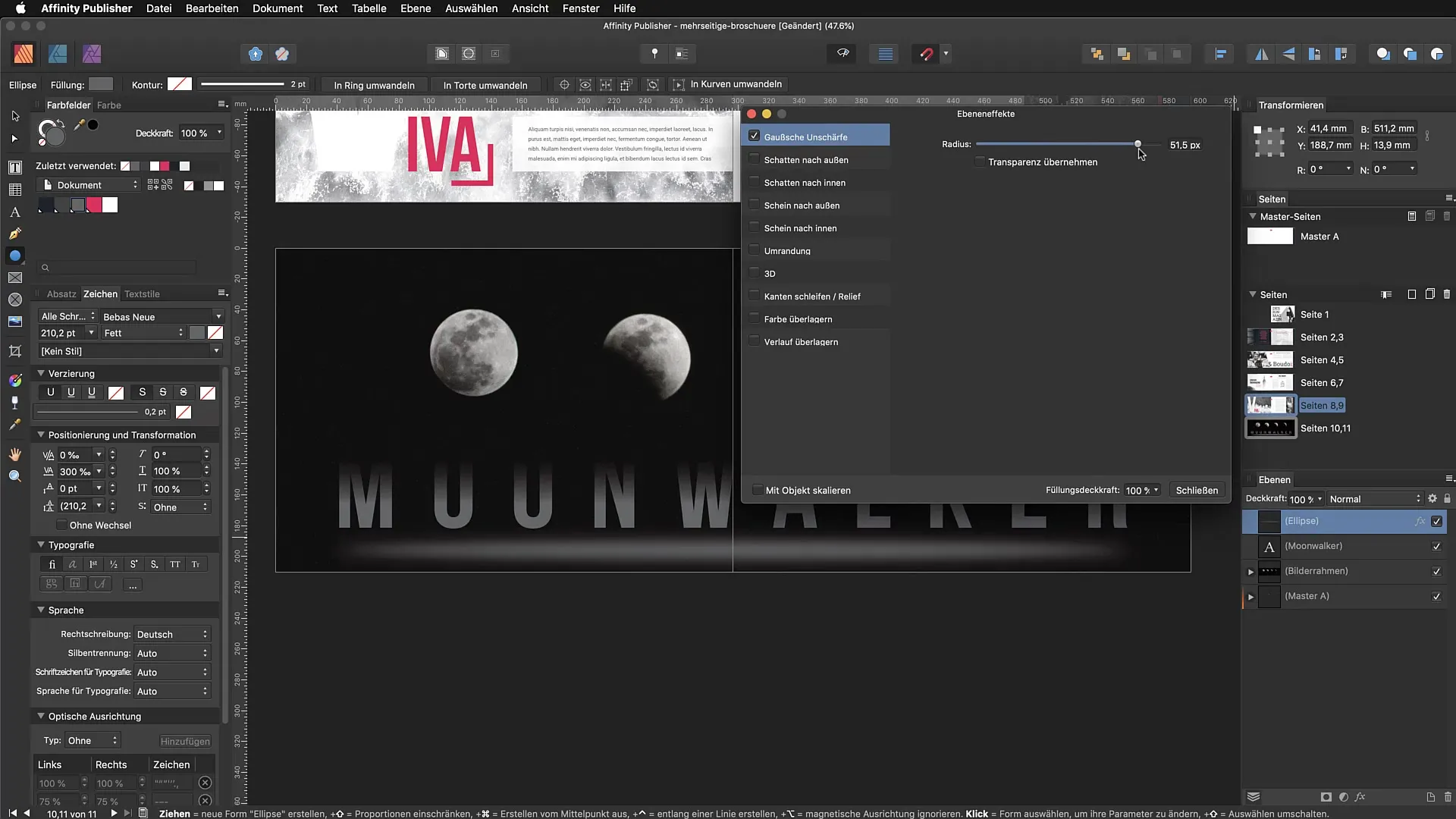Open preflight eye icon in toolbar
This screenshot has height=819, width=1456.
[x=843, y=54]
